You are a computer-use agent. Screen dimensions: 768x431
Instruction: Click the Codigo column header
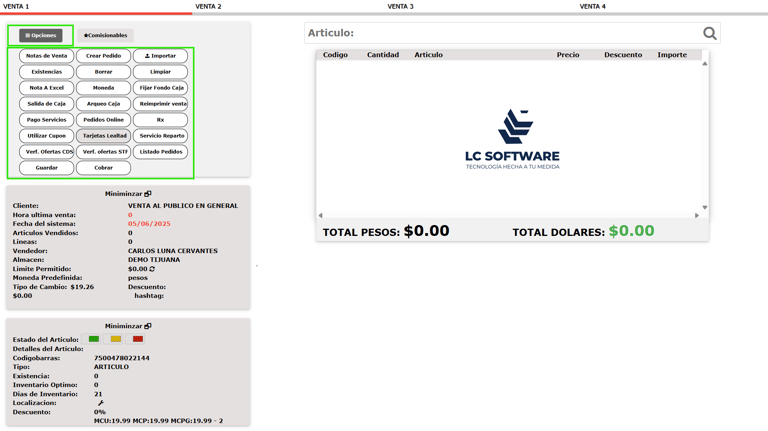coord(335,55)
